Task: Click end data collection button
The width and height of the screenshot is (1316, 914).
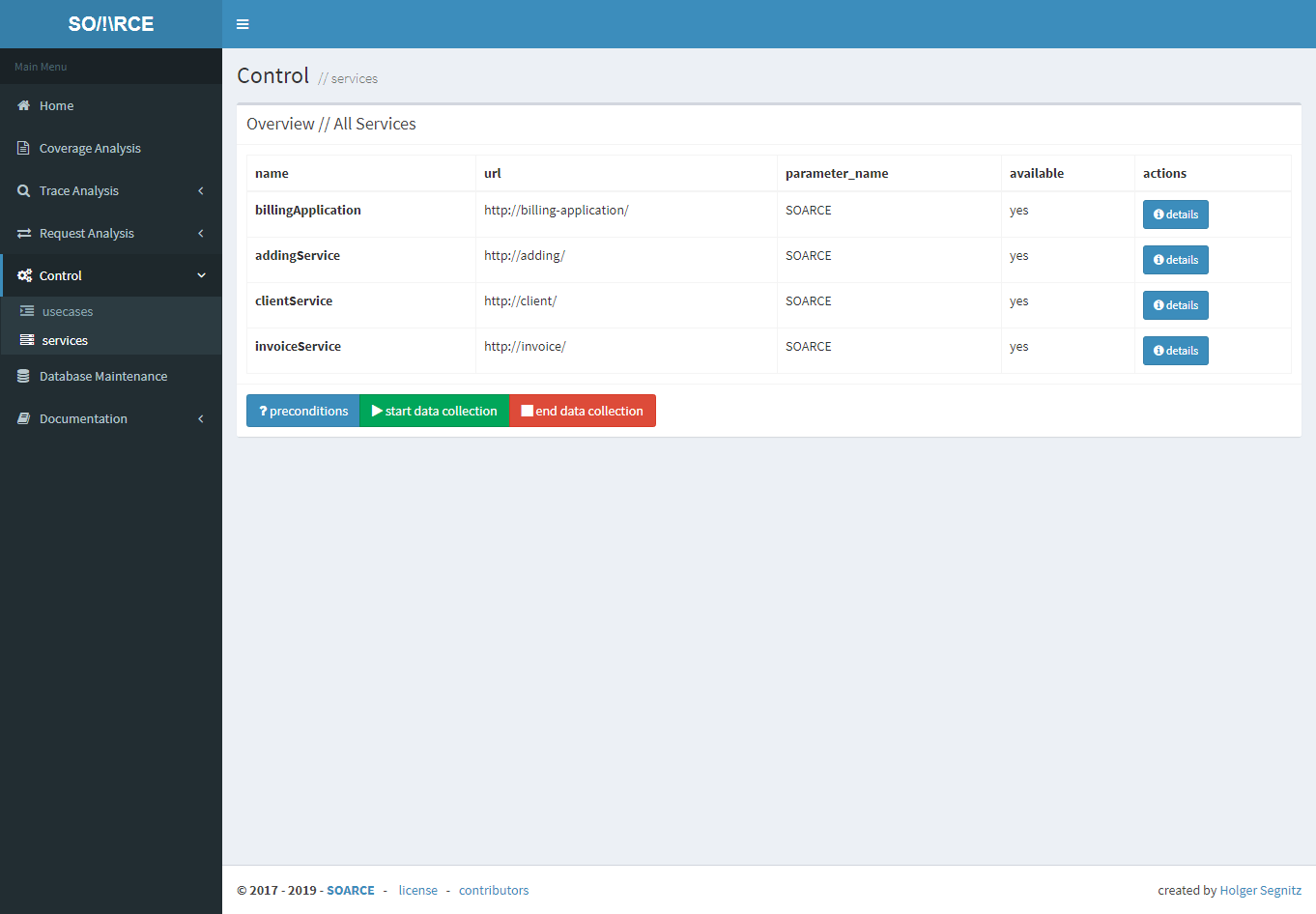Action: (583, 411)
